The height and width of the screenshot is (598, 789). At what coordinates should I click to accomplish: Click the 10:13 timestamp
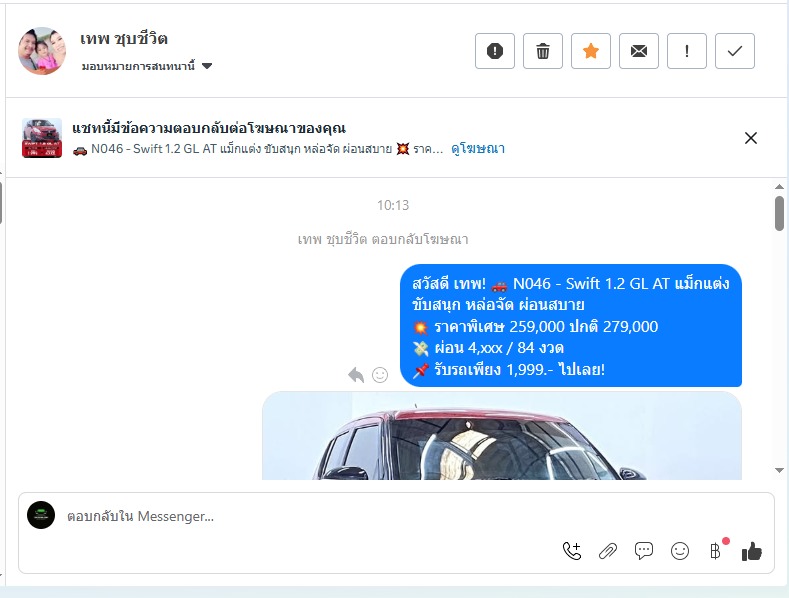pyautogui.click(x=393, y=205)
